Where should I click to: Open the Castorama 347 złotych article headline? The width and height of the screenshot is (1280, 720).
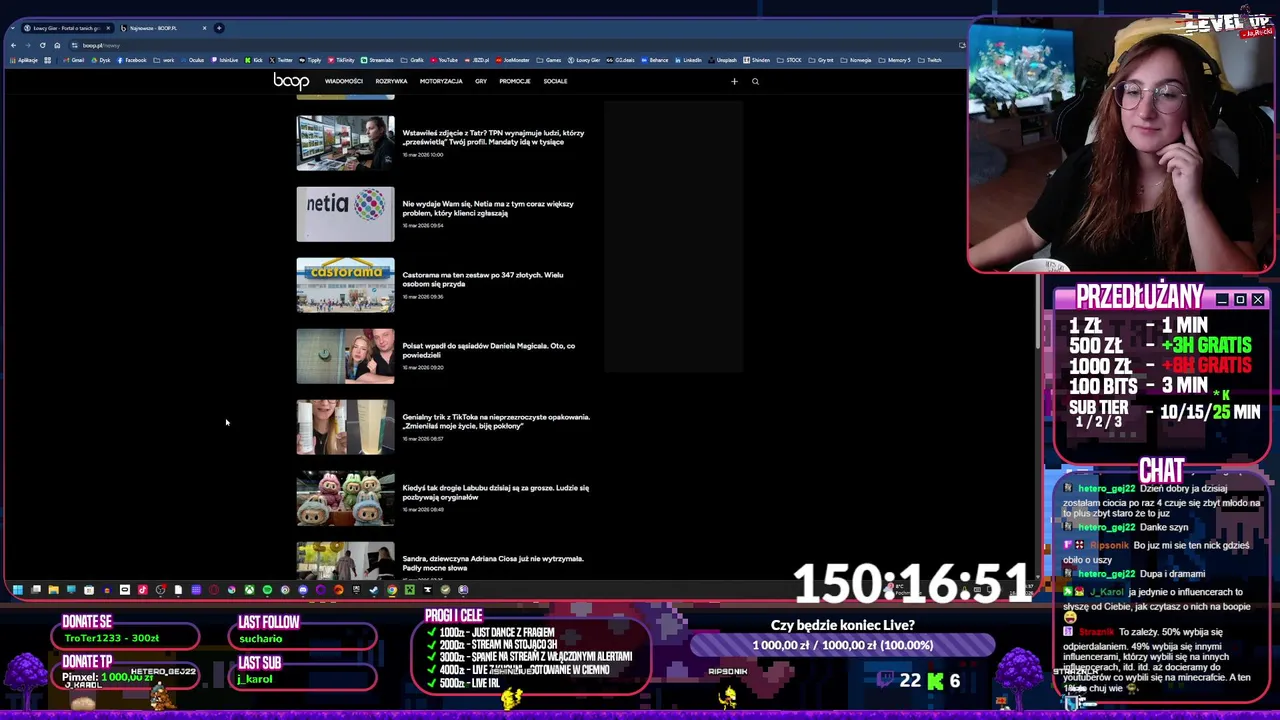483,279
